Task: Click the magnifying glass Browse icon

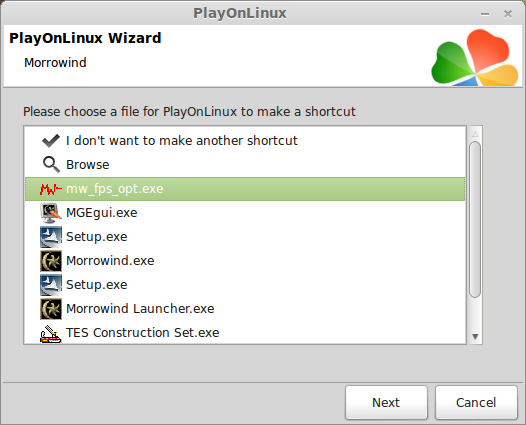Action: tap(51, 164)
